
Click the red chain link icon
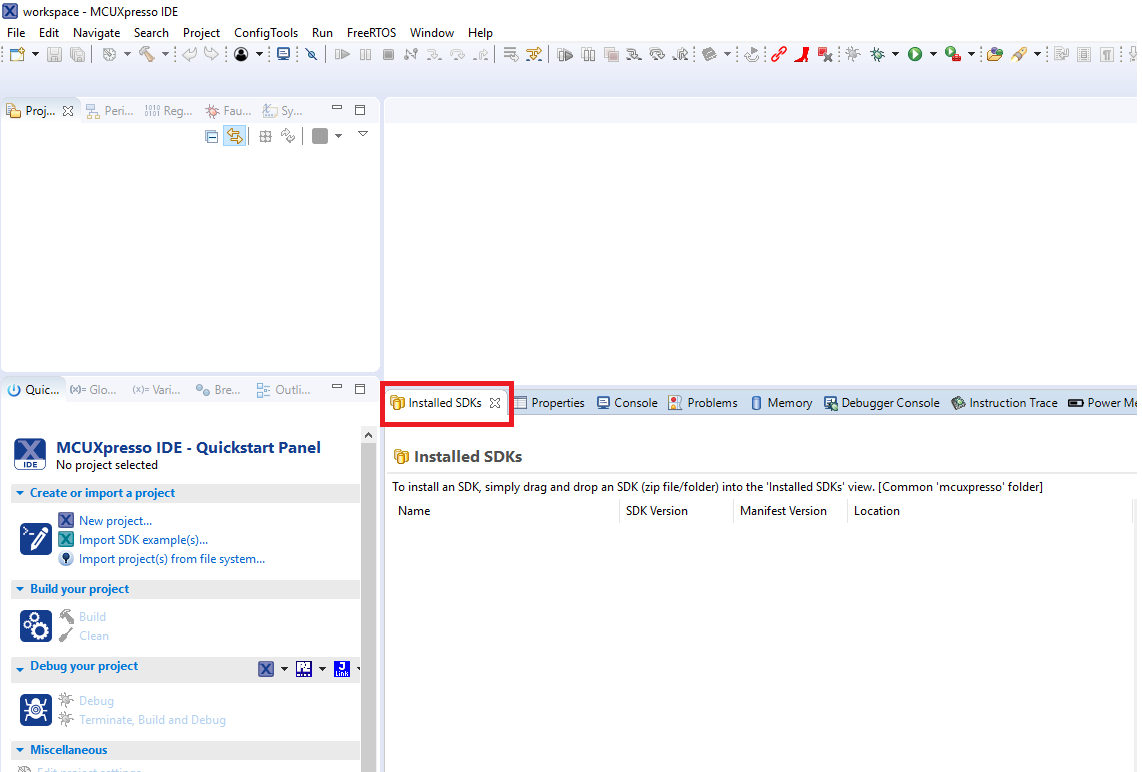click(779, 54)
